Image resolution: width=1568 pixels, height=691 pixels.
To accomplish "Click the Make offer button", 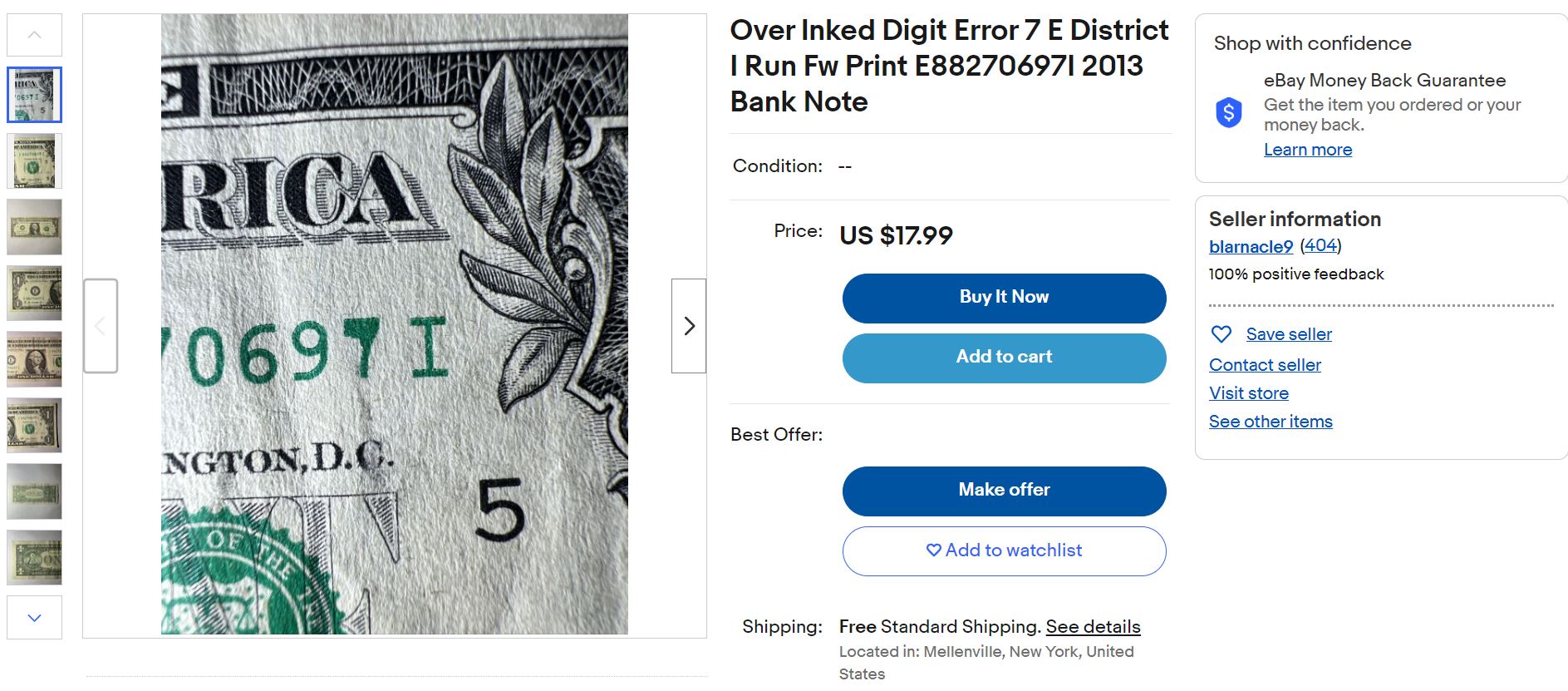I will 1004,491.
